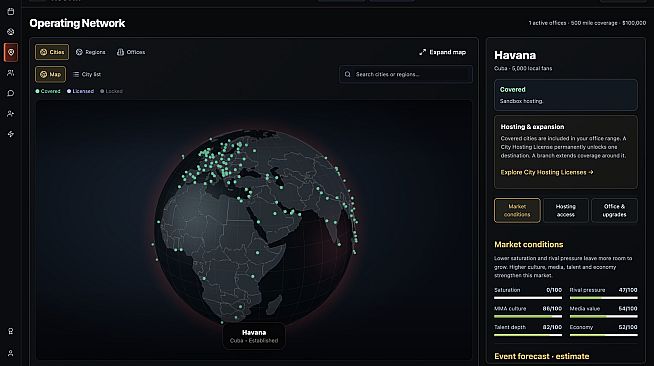Switch to the Offices tab
654x366 pixels.
(131, 52)
